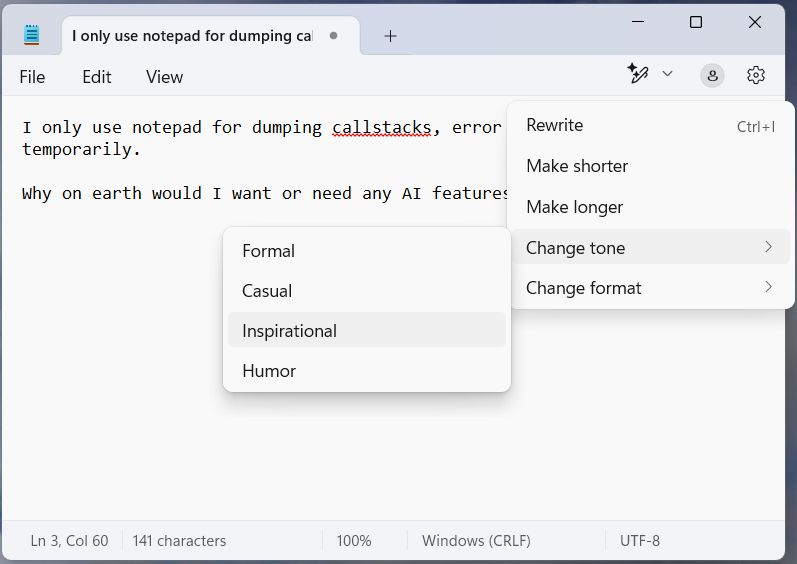Select the Inspirational tone

(x=366, y=330)
